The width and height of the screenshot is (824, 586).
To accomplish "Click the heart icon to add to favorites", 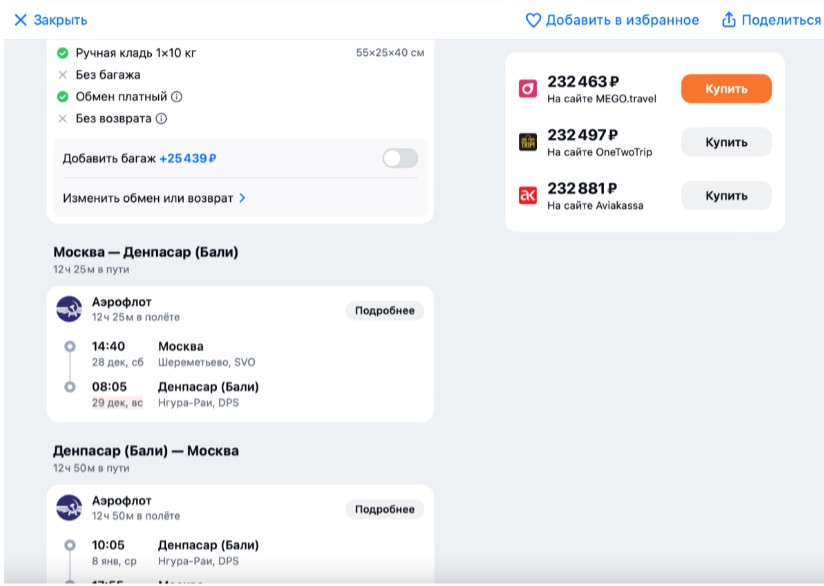I will pyautogui.click(x=533, y=20).
